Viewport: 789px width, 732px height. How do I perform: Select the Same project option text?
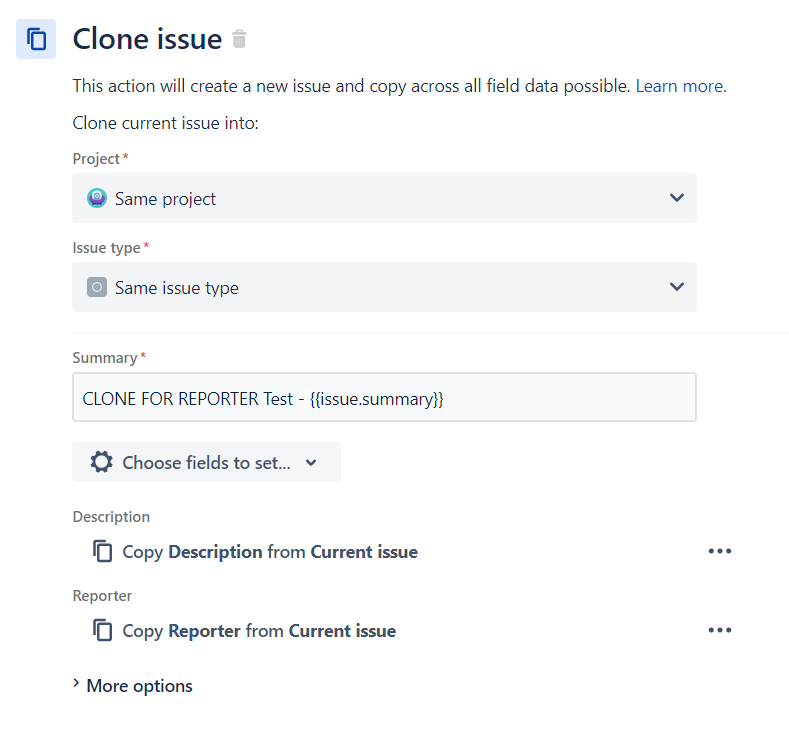tap(166, 199)
